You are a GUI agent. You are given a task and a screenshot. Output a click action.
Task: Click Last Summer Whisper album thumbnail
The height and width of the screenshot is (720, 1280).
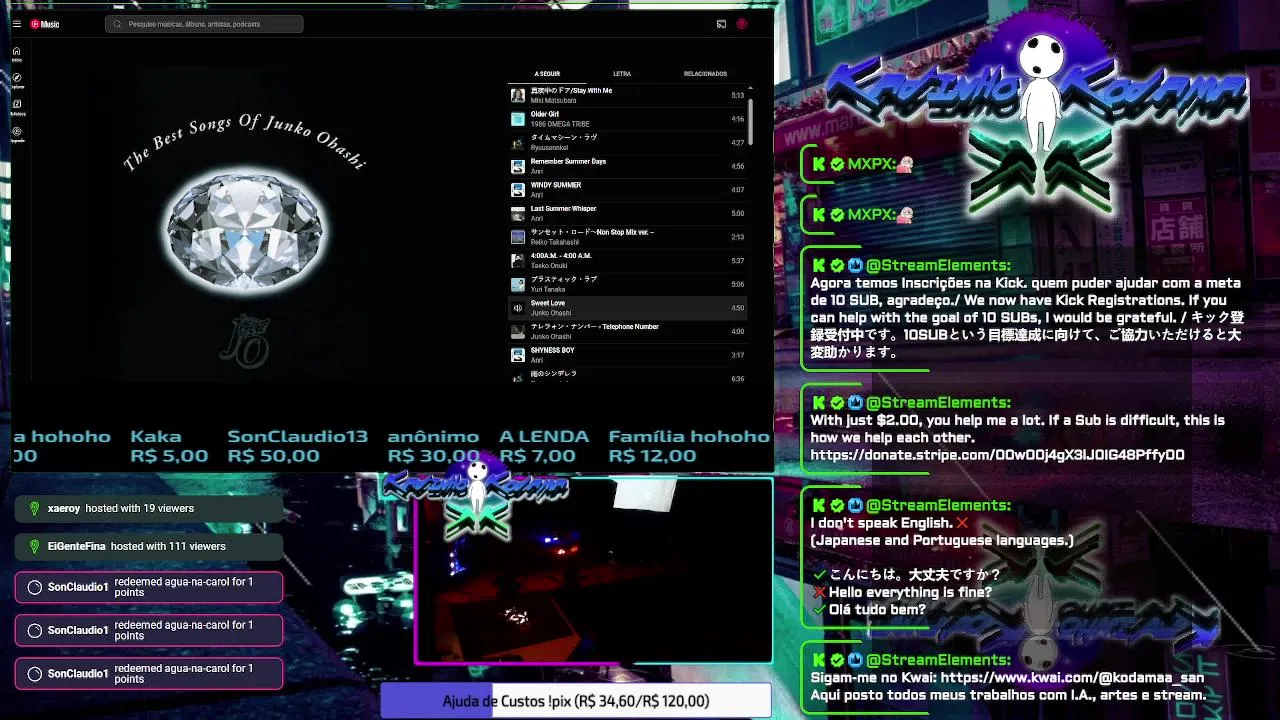pos(518,213)
